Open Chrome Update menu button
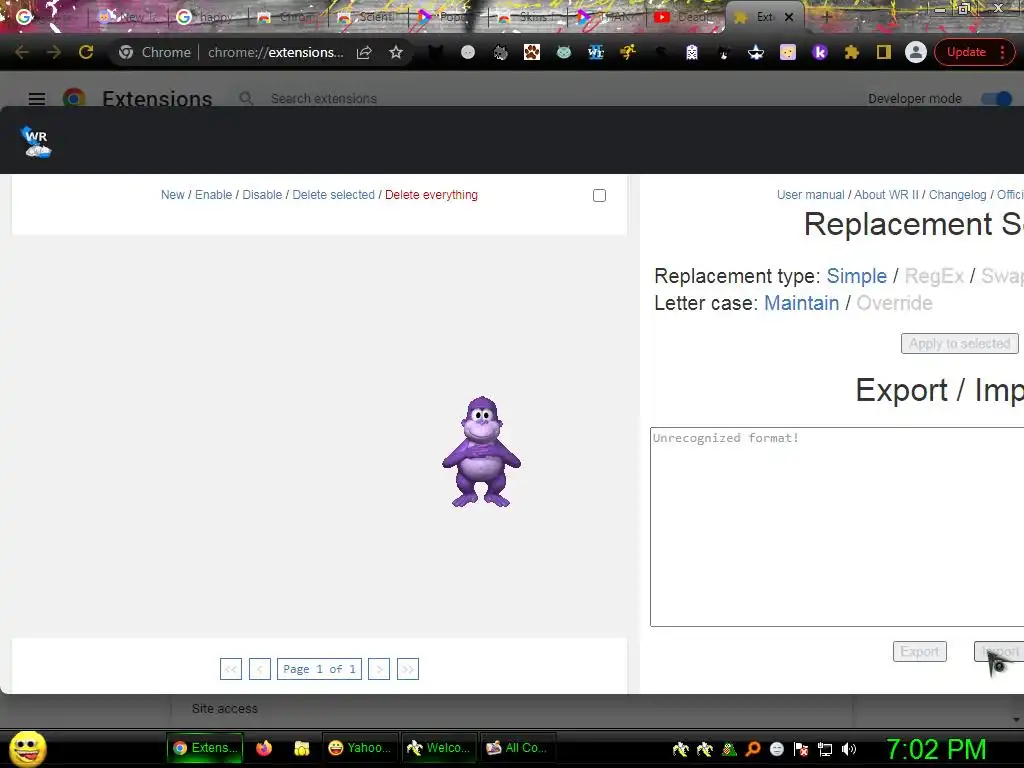This screenshot has width=1024, height=768. coord(975,52)
